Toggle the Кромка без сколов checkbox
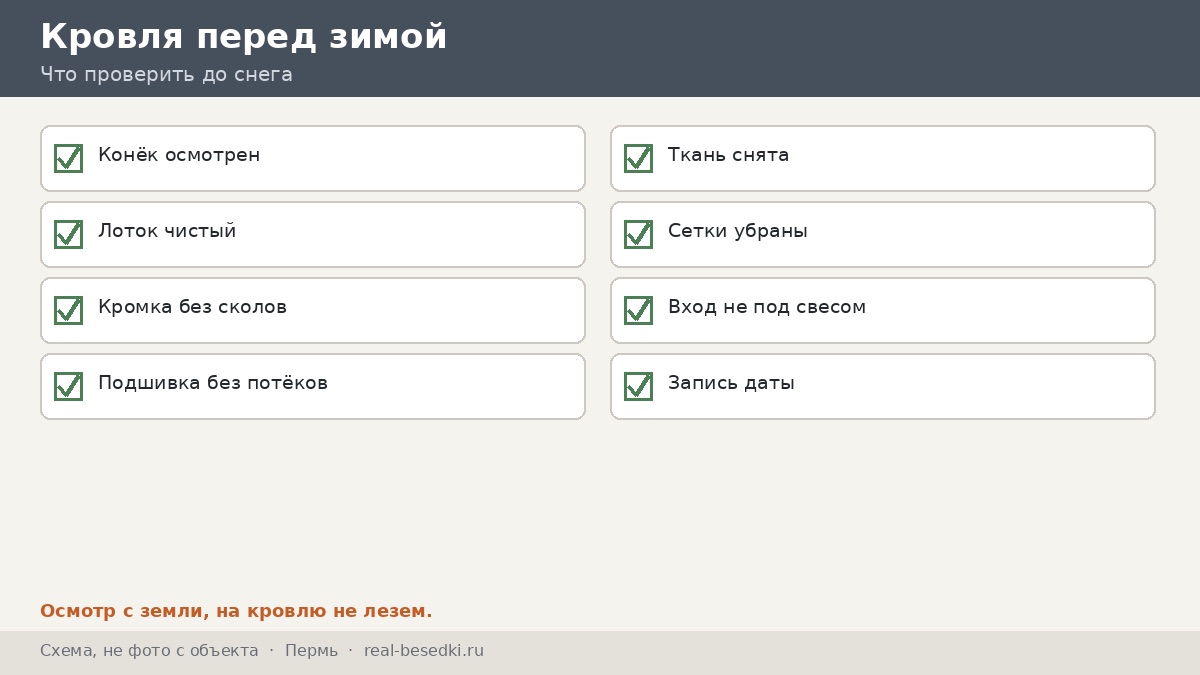This screenshot has width=1200, height=675. [68, 310]
